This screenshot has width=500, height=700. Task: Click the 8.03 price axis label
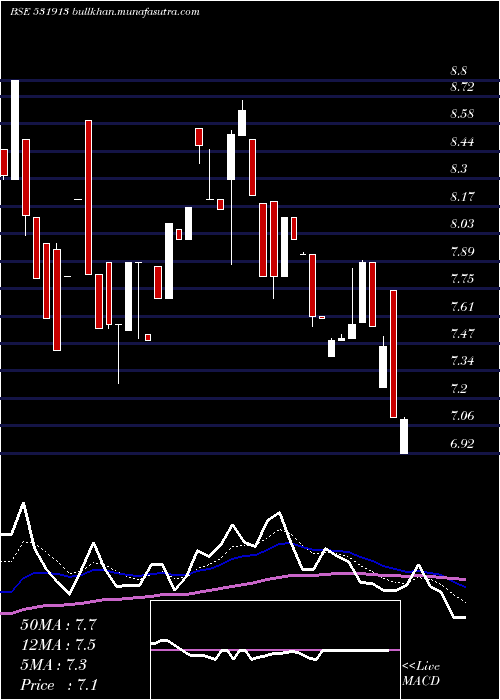point(462,224)
